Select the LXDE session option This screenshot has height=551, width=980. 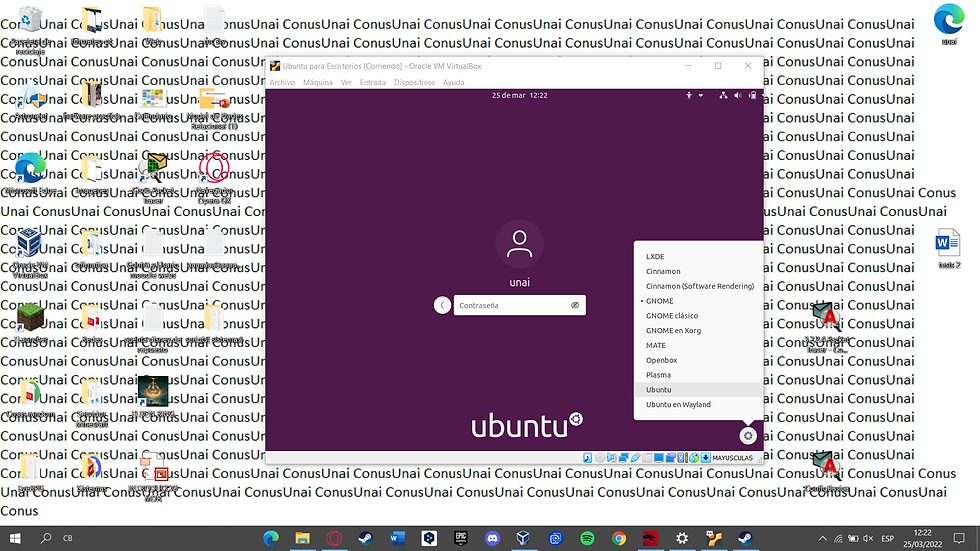(698, 256)
